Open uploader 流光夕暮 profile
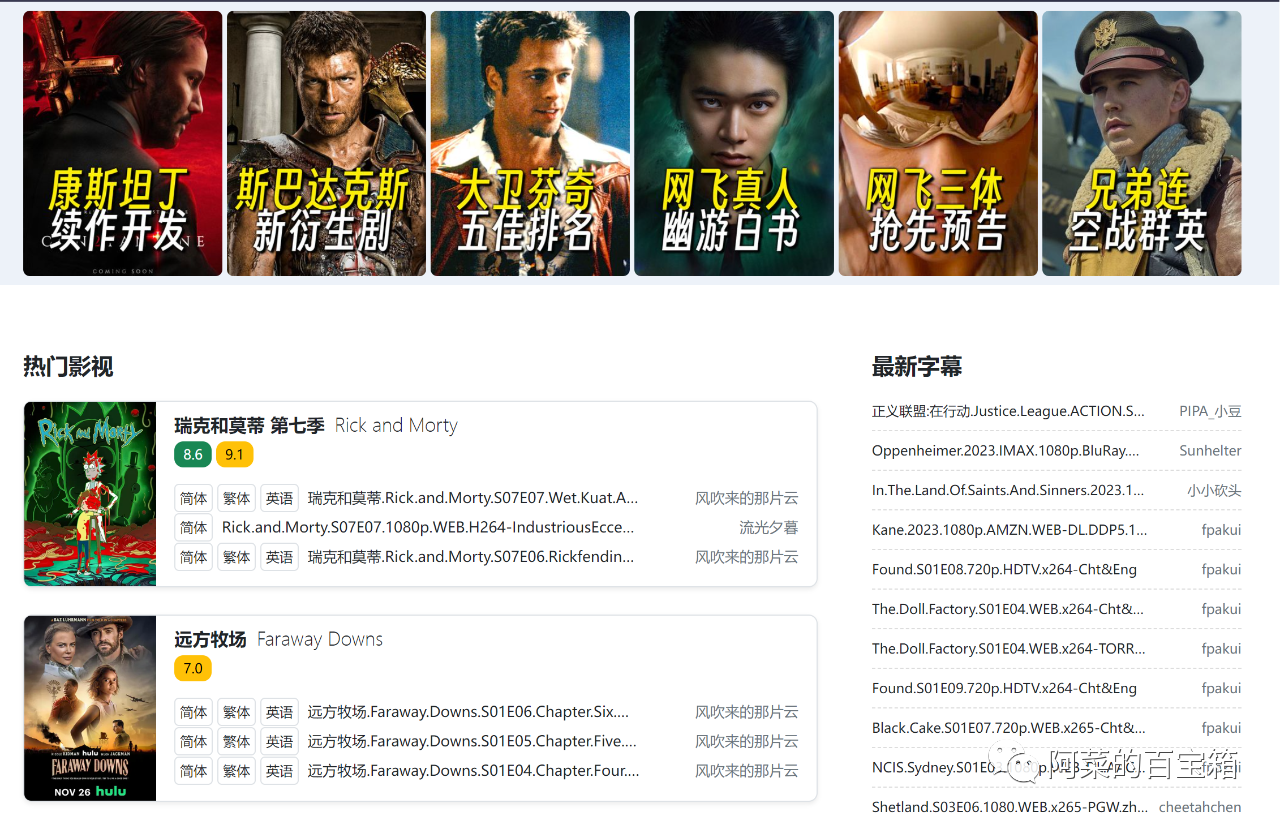The height and width of the screenshot is (821, 1280). [768, 527]
